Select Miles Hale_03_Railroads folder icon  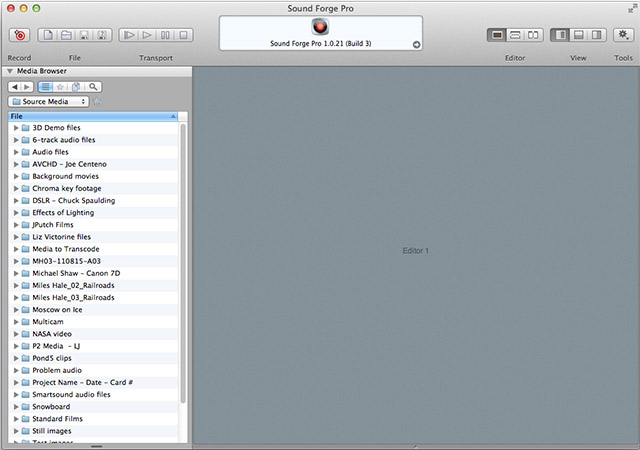(x=26, y=298)
